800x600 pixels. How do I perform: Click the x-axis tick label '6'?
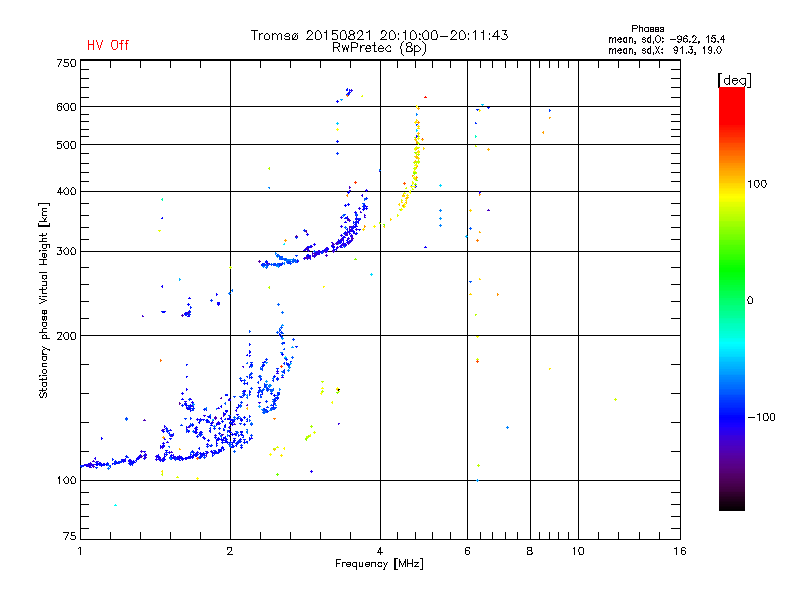coord(467,551)
